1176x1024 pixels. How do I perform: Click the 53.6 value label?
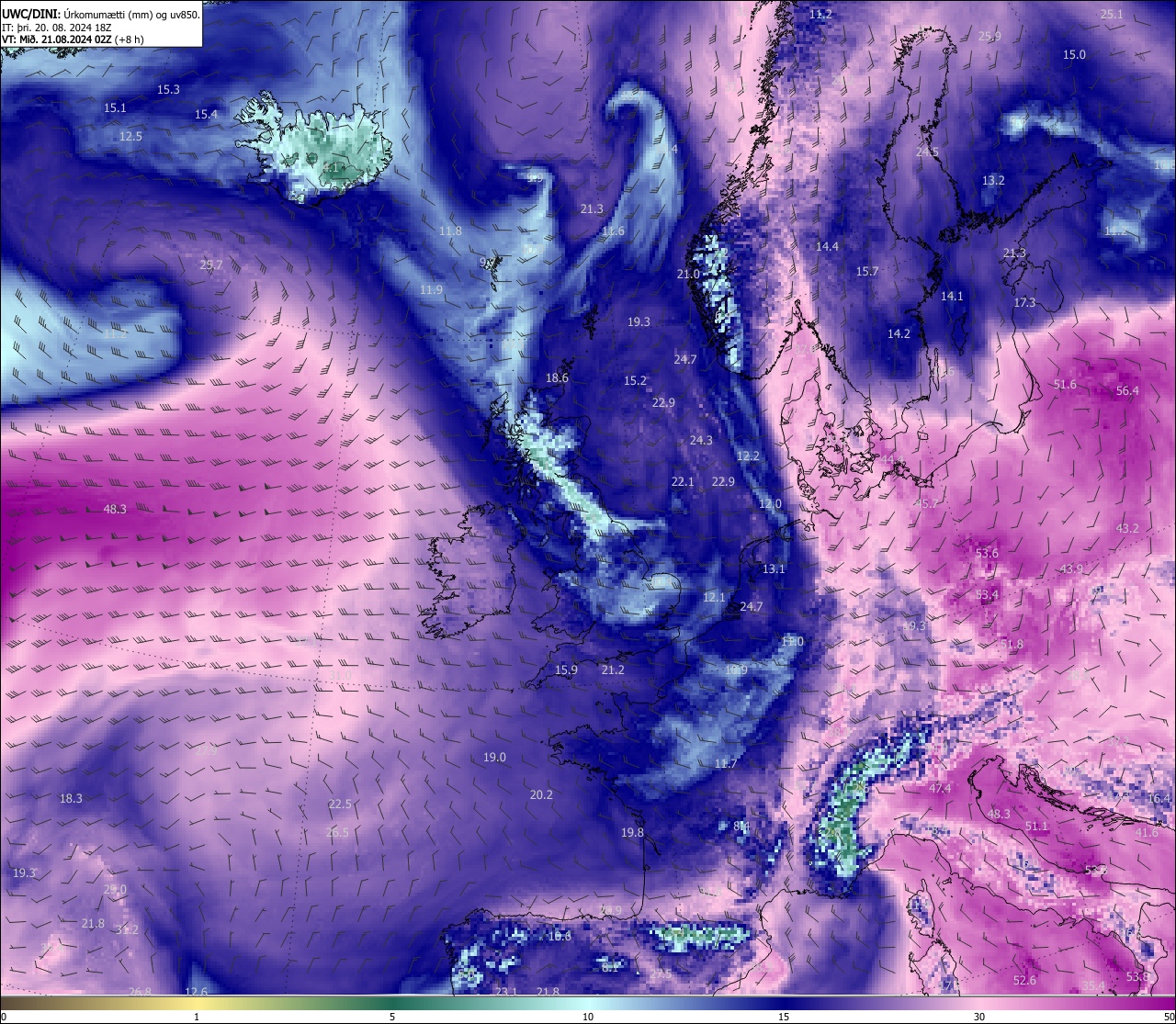(x=987, y=554)
